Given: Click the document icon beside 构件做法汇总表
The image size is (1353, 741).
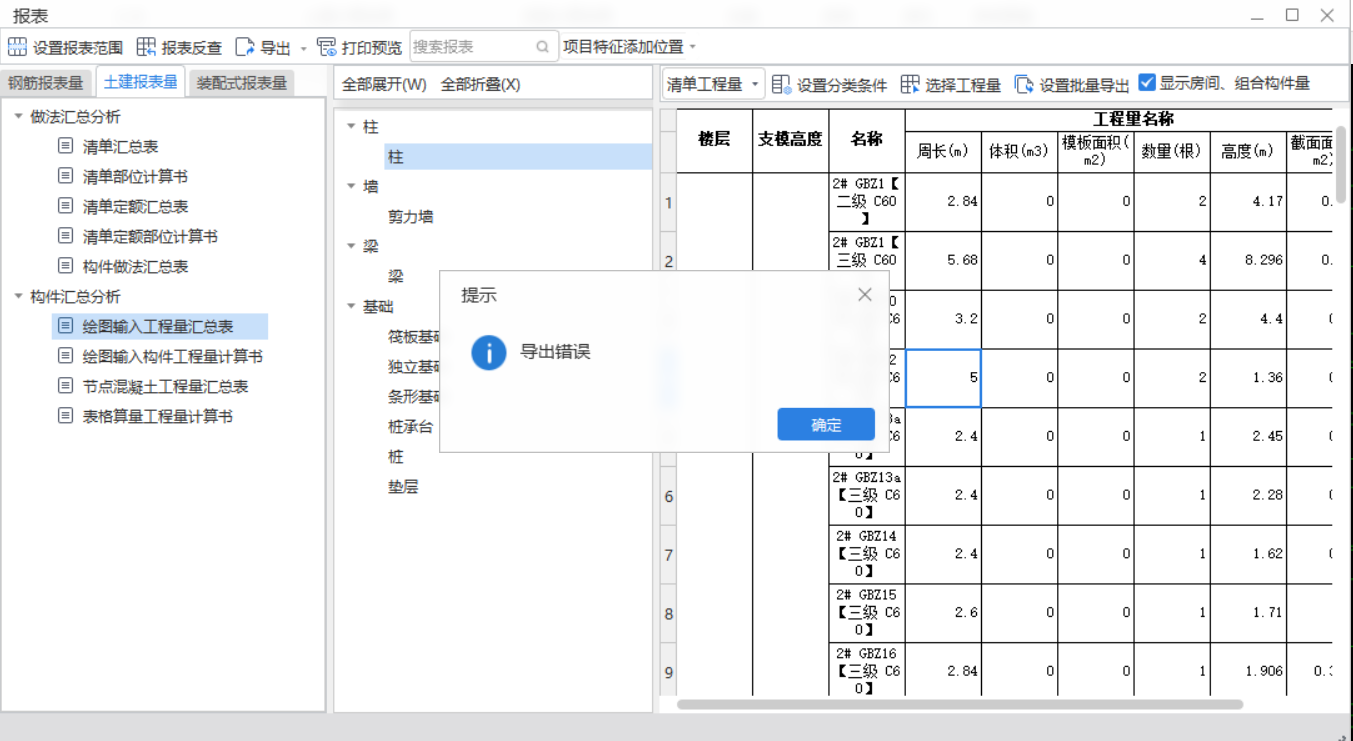Looking at the screenshot, I should (x=66, y=266).
